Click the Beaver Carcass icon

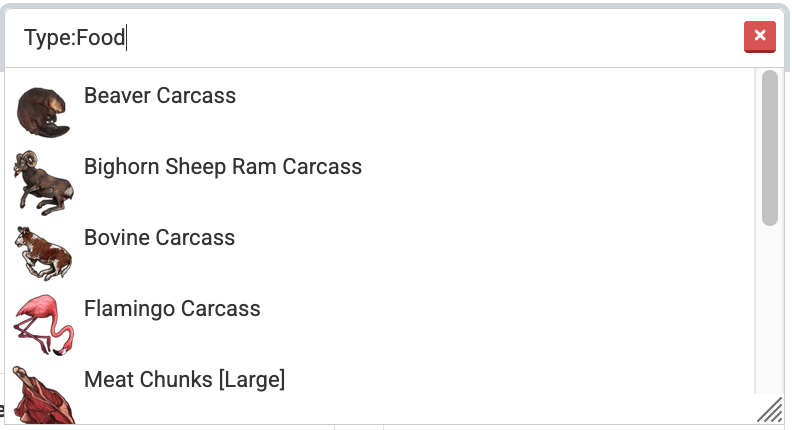point(43,111)
